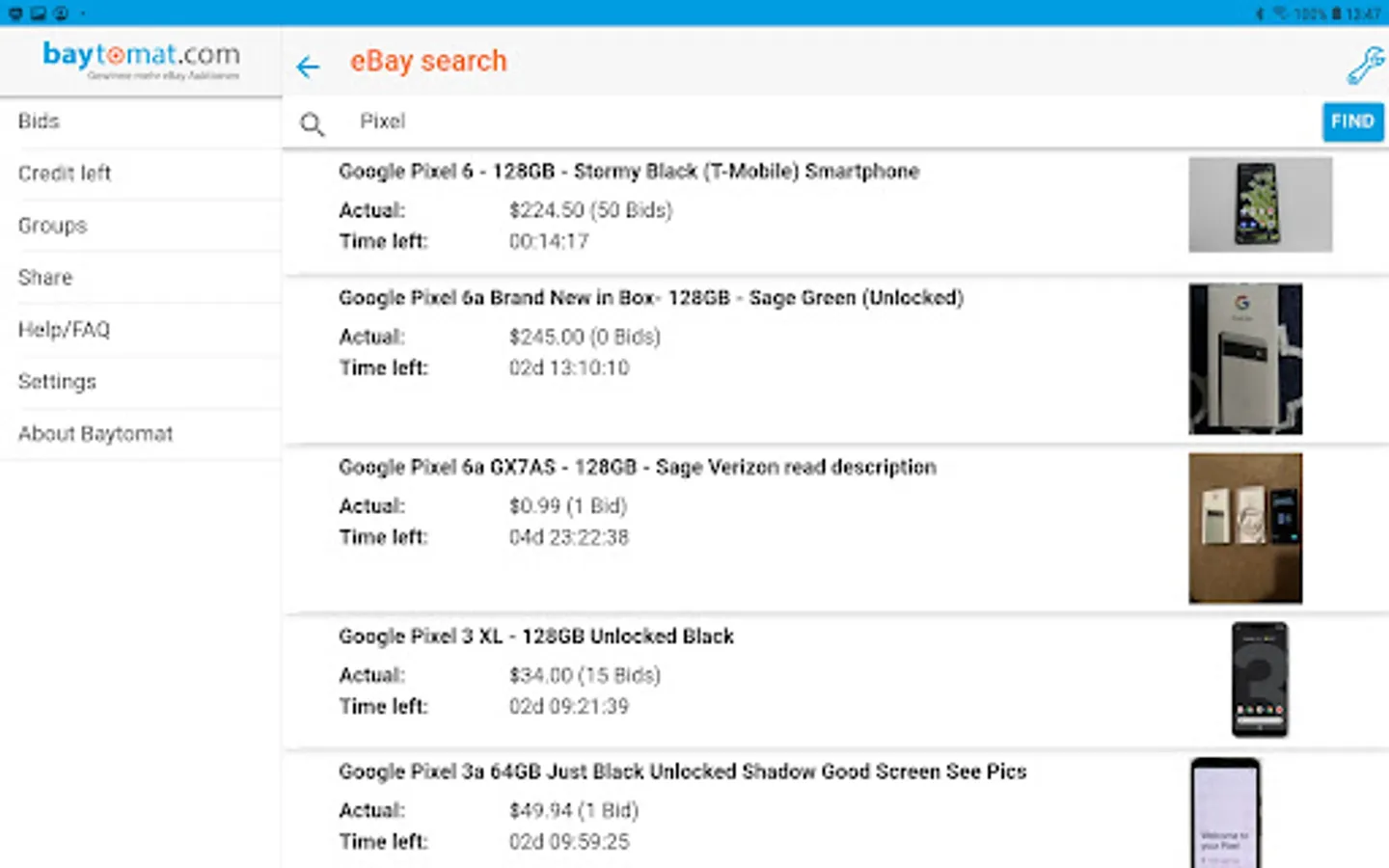1389x868 pixels.
Task: Click the $224.50 (50 Bids) price
Action: (x=590, y=210)
